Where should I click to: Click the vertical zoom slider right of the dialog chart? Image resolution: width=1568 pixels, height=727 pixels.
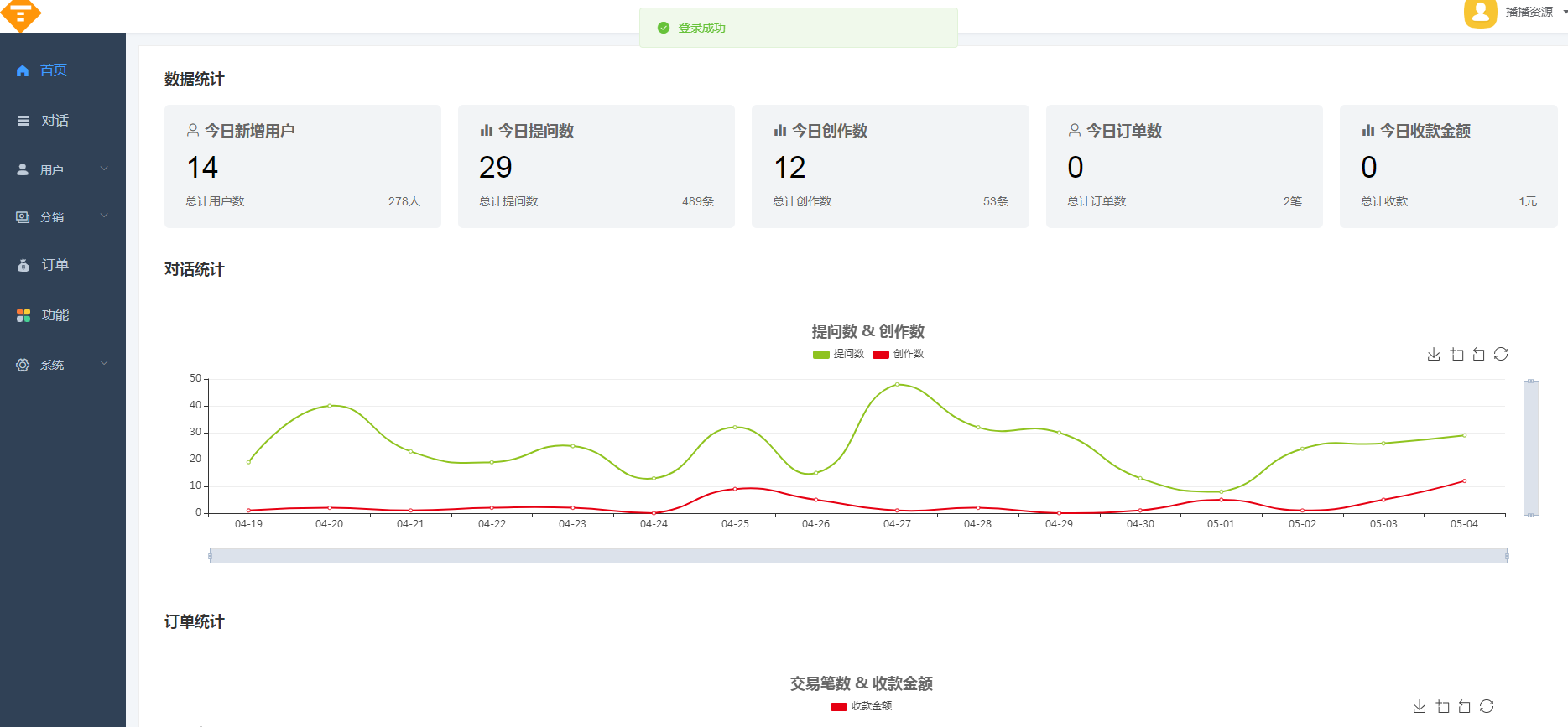click(1531, 448)
